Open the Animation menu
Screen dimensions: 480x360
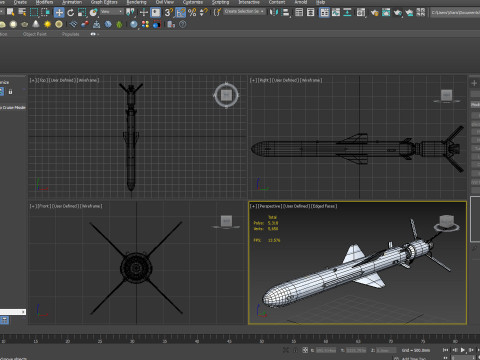[72, 2]
